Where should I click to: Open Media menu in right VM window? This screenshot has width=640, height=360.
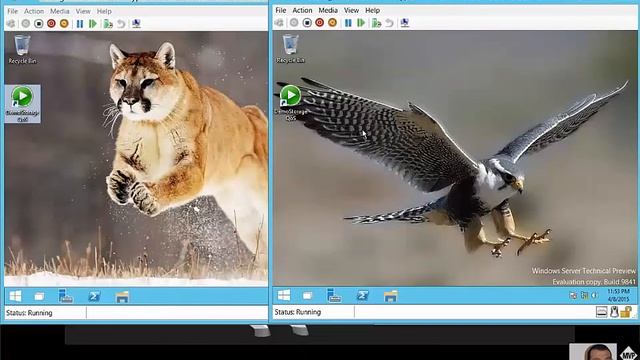tap(328, 10)
